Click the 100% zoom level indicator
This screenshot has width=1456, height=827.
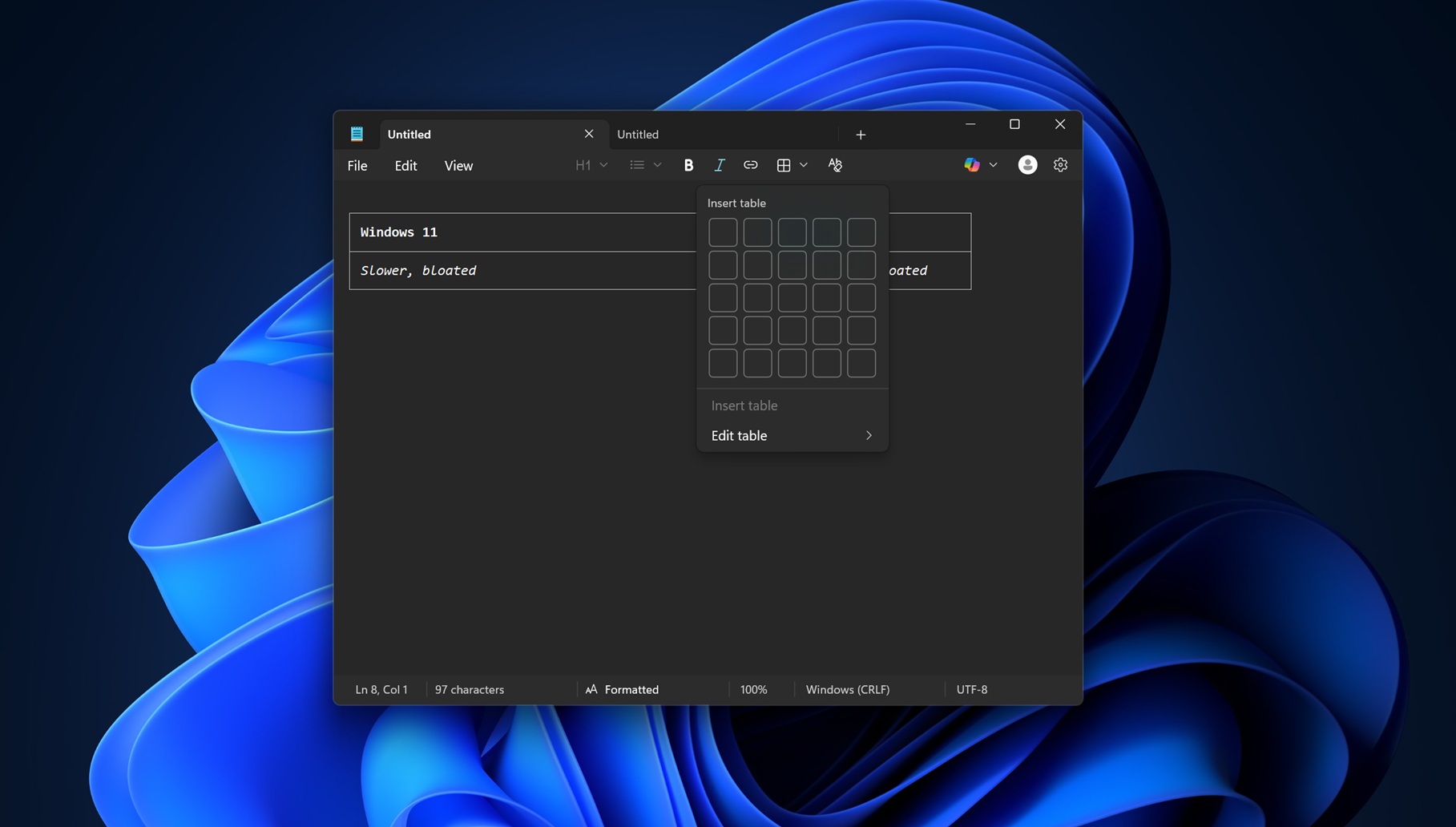(752, 689)
